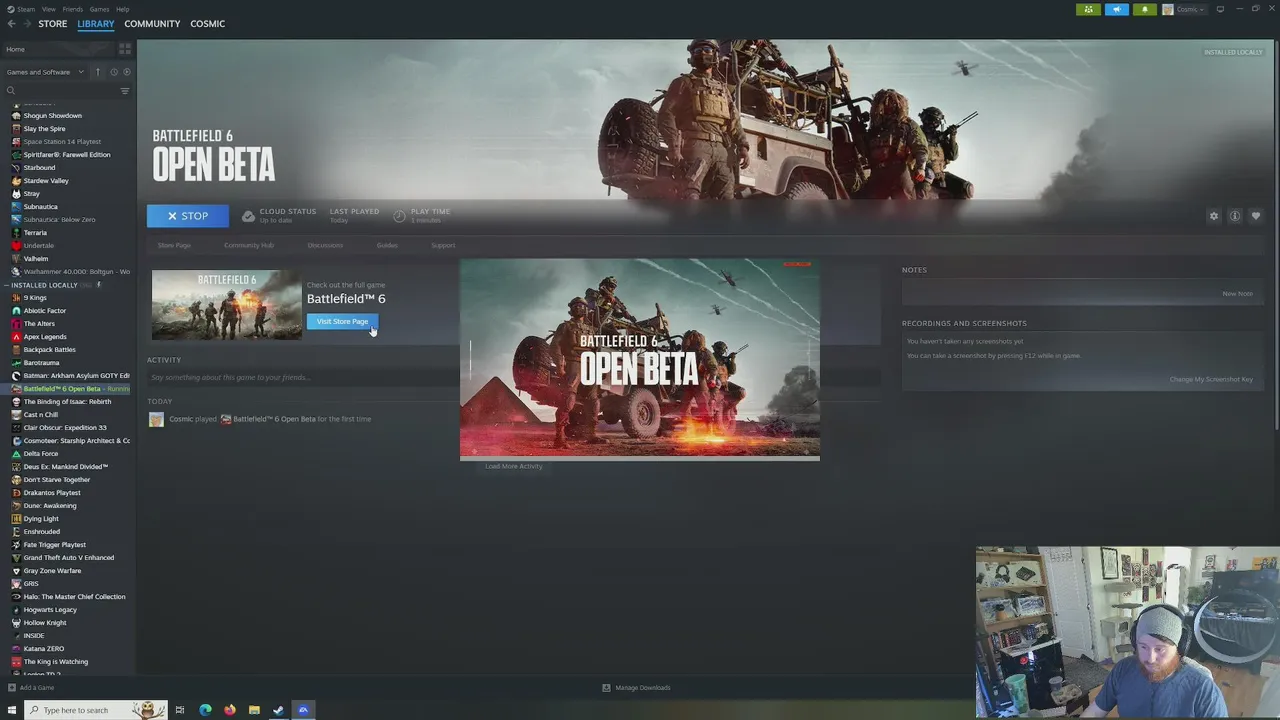Screen dimensions: 1280x720
Task: Open File Explorer from taskbar
Action: click(254, 710)
